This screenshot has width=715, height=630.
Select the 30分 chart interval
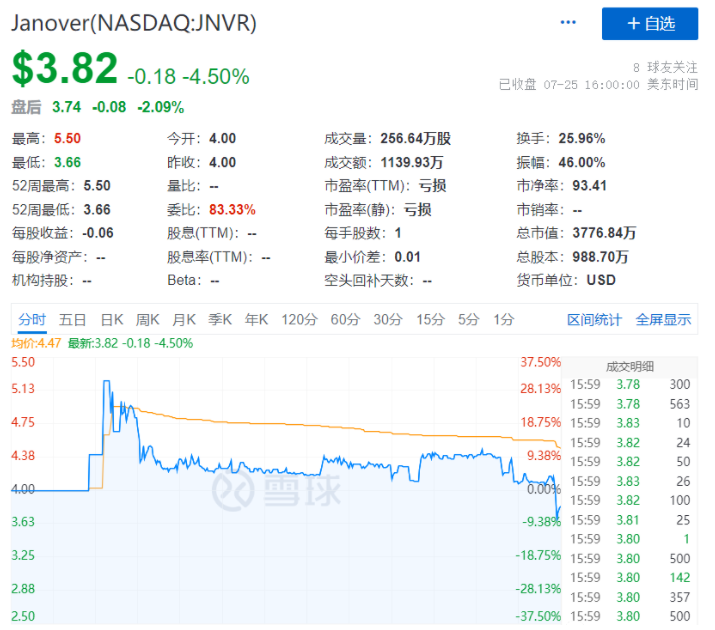point(388,319)
